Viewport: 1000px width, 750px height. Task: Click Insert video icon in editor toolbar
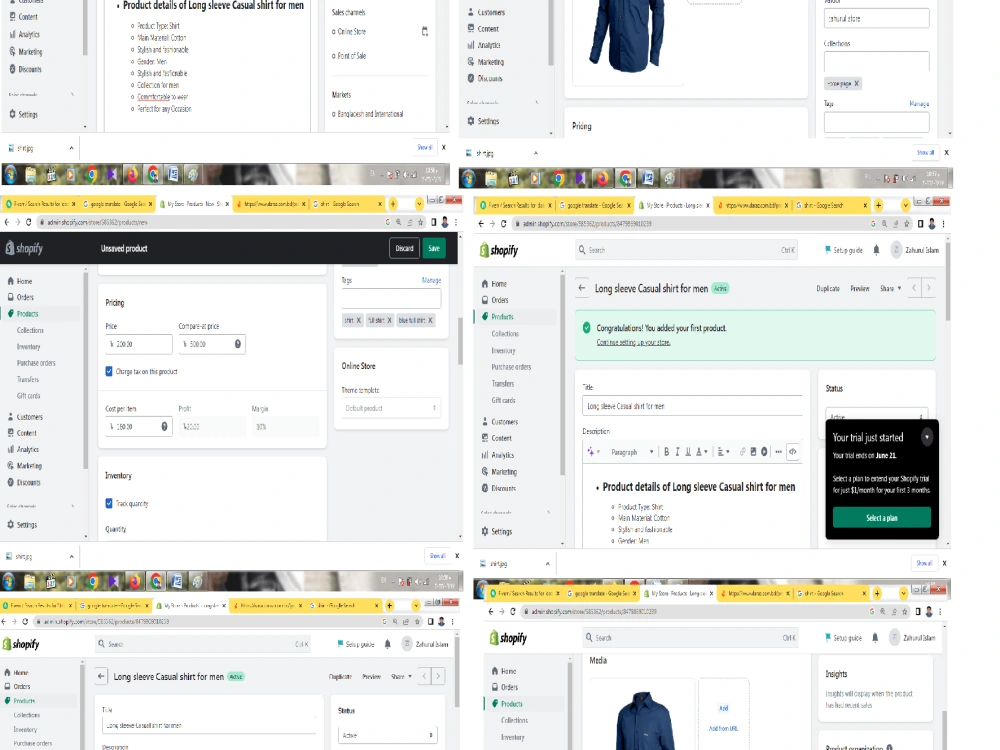pos(764,452)
